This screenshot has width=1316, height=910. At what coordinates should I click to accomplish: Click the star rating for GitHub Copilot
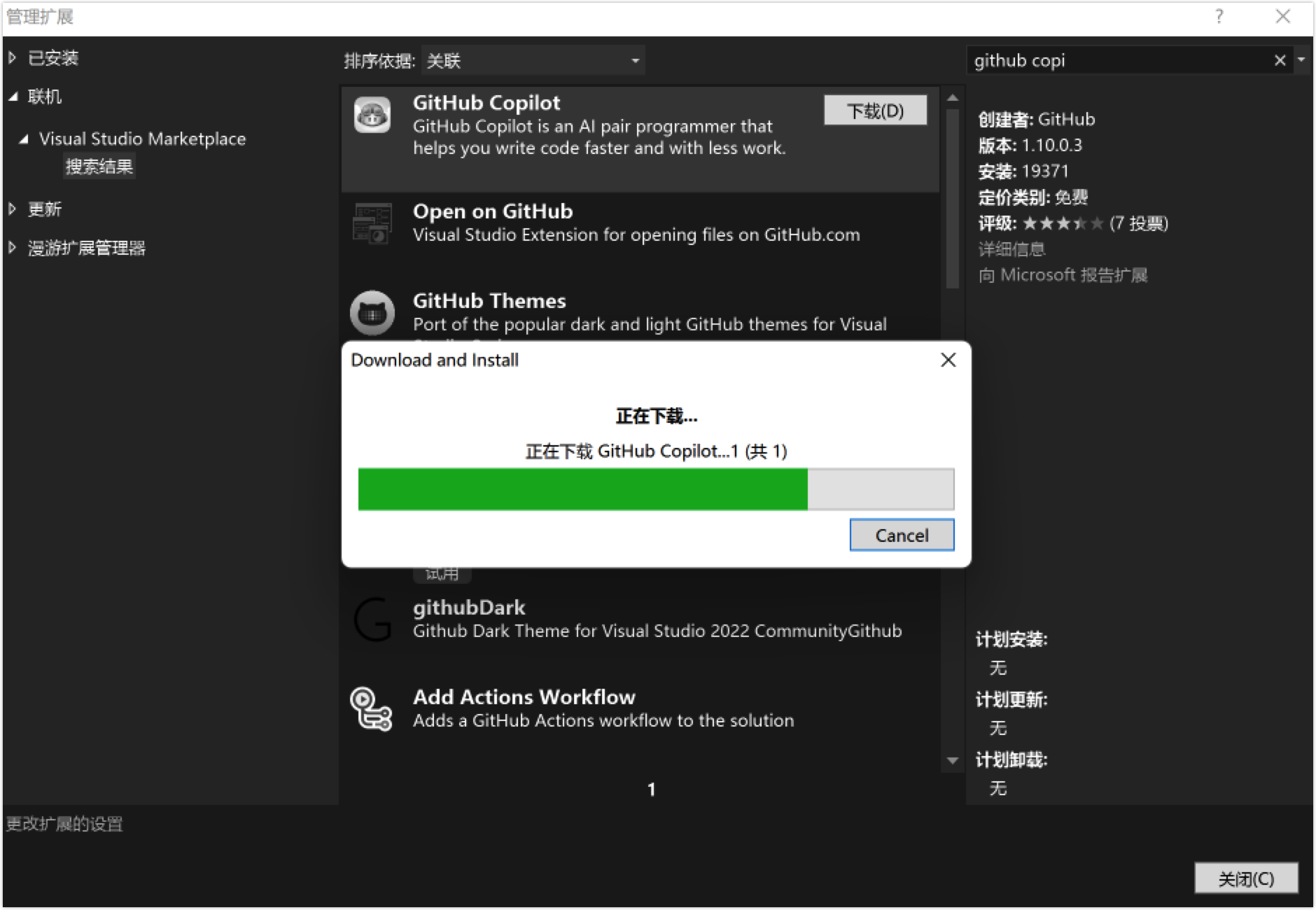point(1062,223)
